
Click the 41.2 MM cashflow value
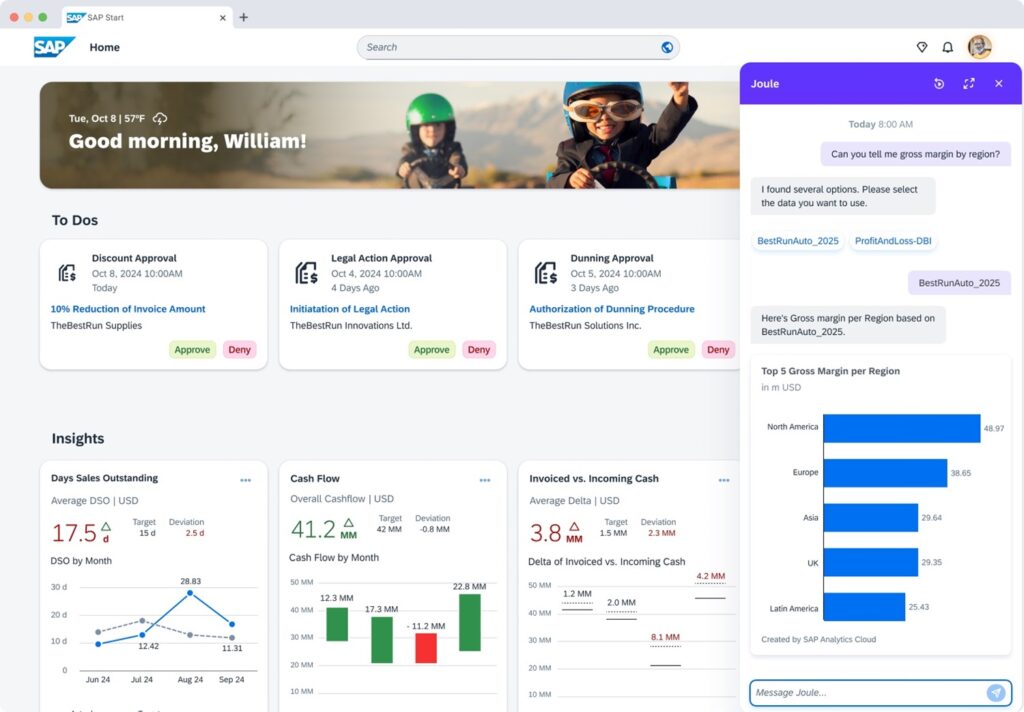tap(324, 528)
